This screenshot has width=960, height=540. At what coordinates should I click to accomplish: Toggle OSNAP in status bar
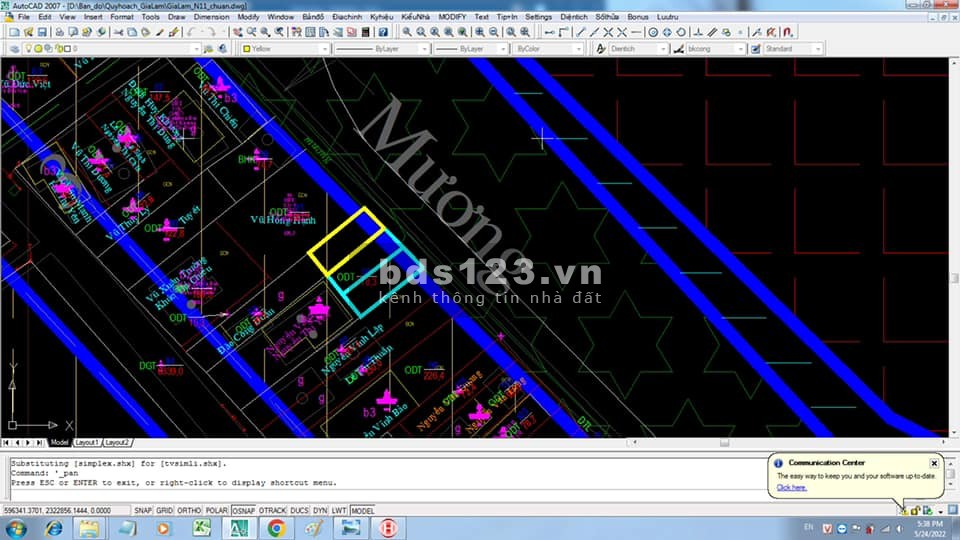click(x=243, y=510)
